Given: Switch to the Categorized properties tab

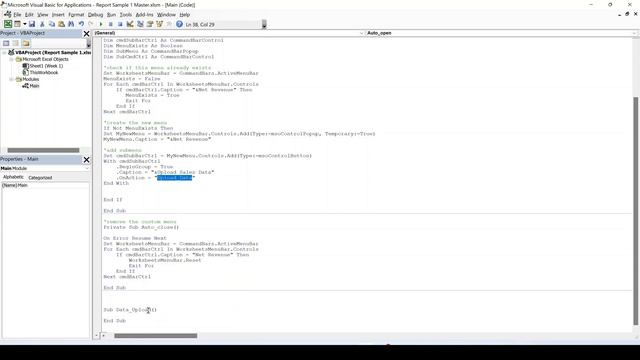Looking at the screenshot, I should tap(40, 178).
